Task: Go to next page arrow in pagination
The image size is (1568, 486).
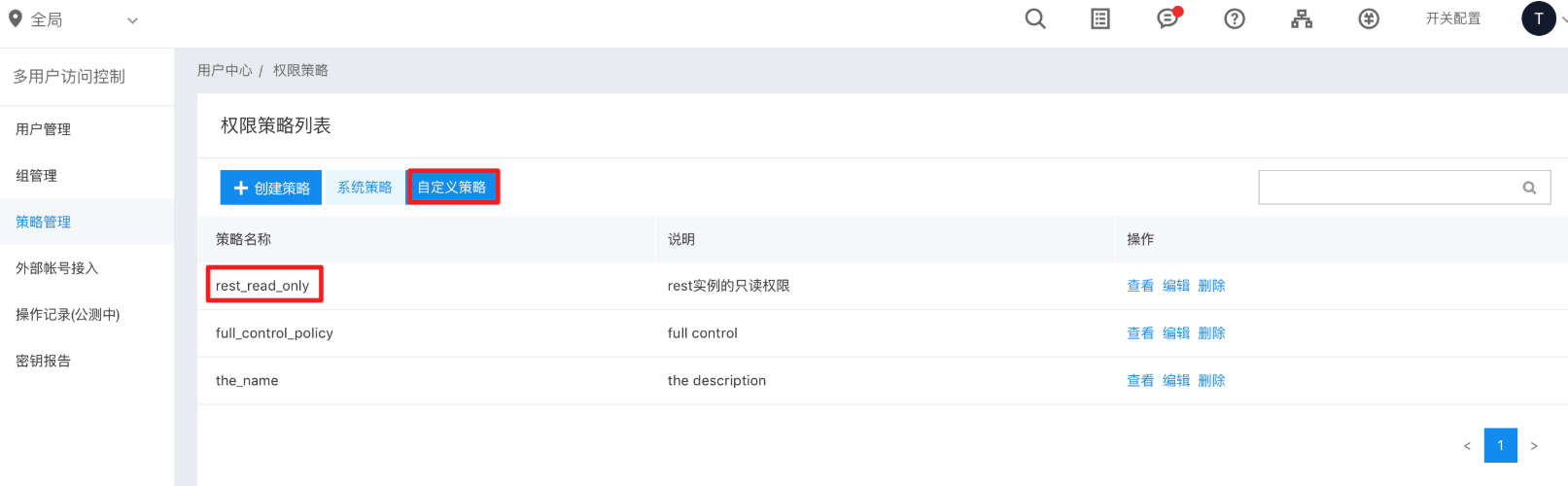Action: pyautogui.click(x=1534, y=446)
